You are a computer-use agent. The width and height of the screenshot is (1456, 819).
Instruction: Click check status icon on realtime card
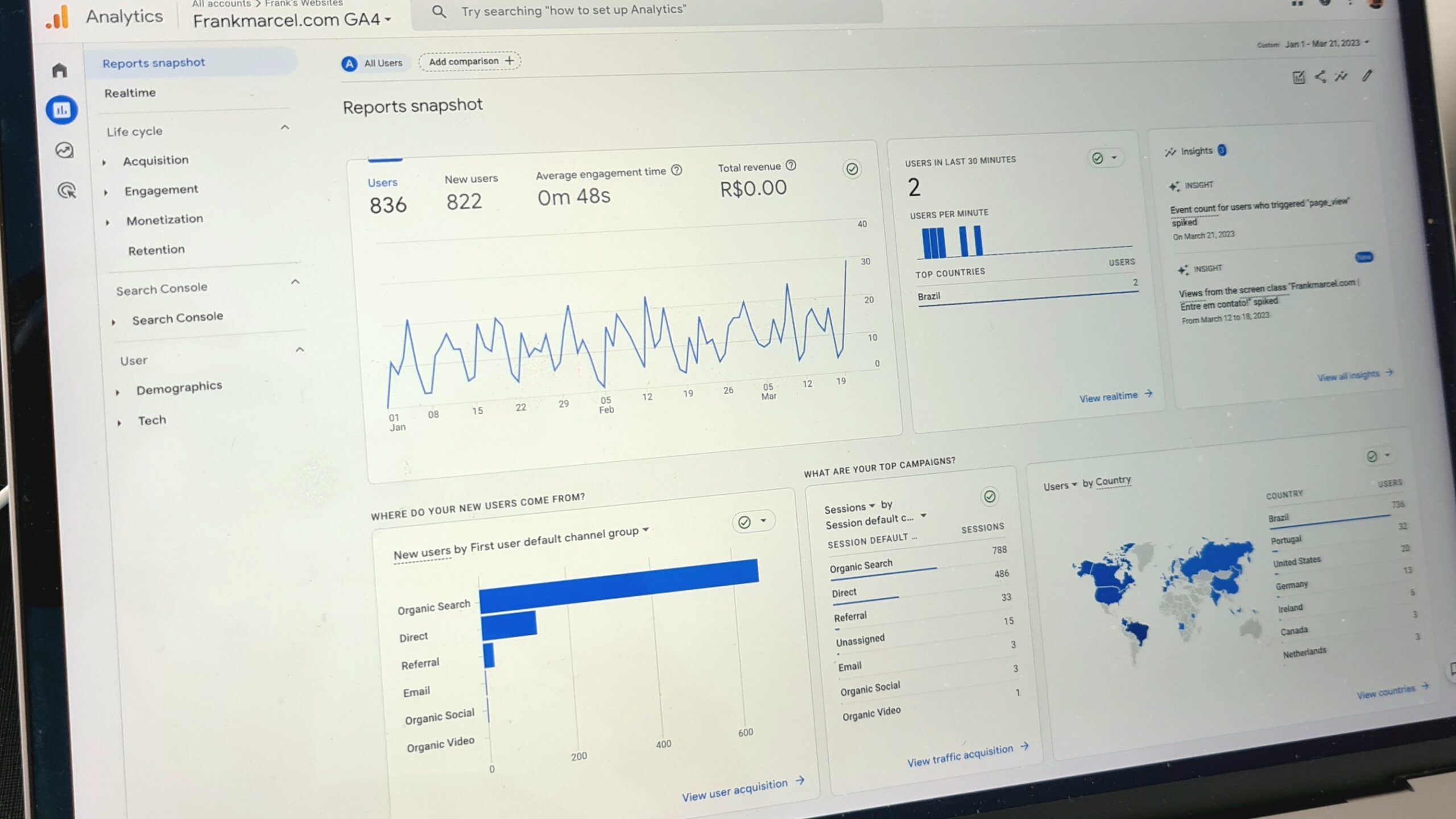[x=1097, y=158]
